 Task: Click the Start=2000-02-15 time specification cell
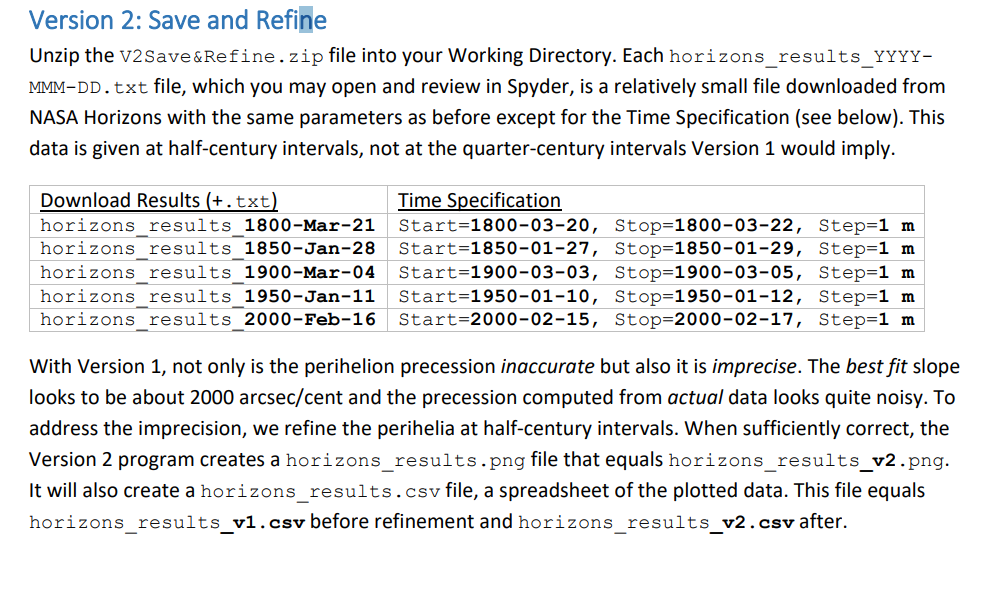coord(656,319)
